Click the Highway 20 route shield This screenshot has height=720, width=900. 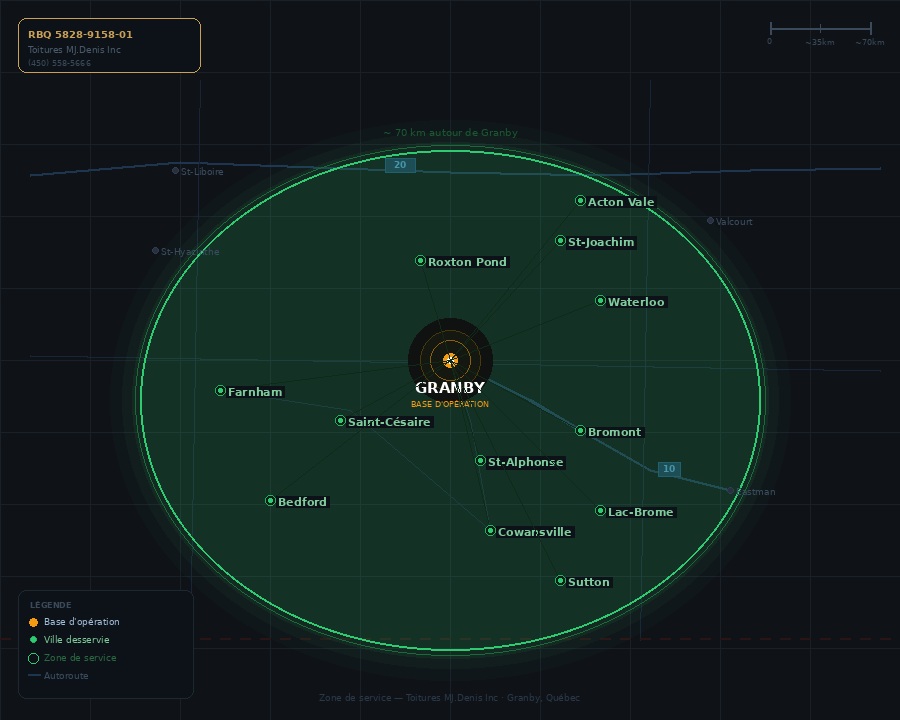pos(400,165)
